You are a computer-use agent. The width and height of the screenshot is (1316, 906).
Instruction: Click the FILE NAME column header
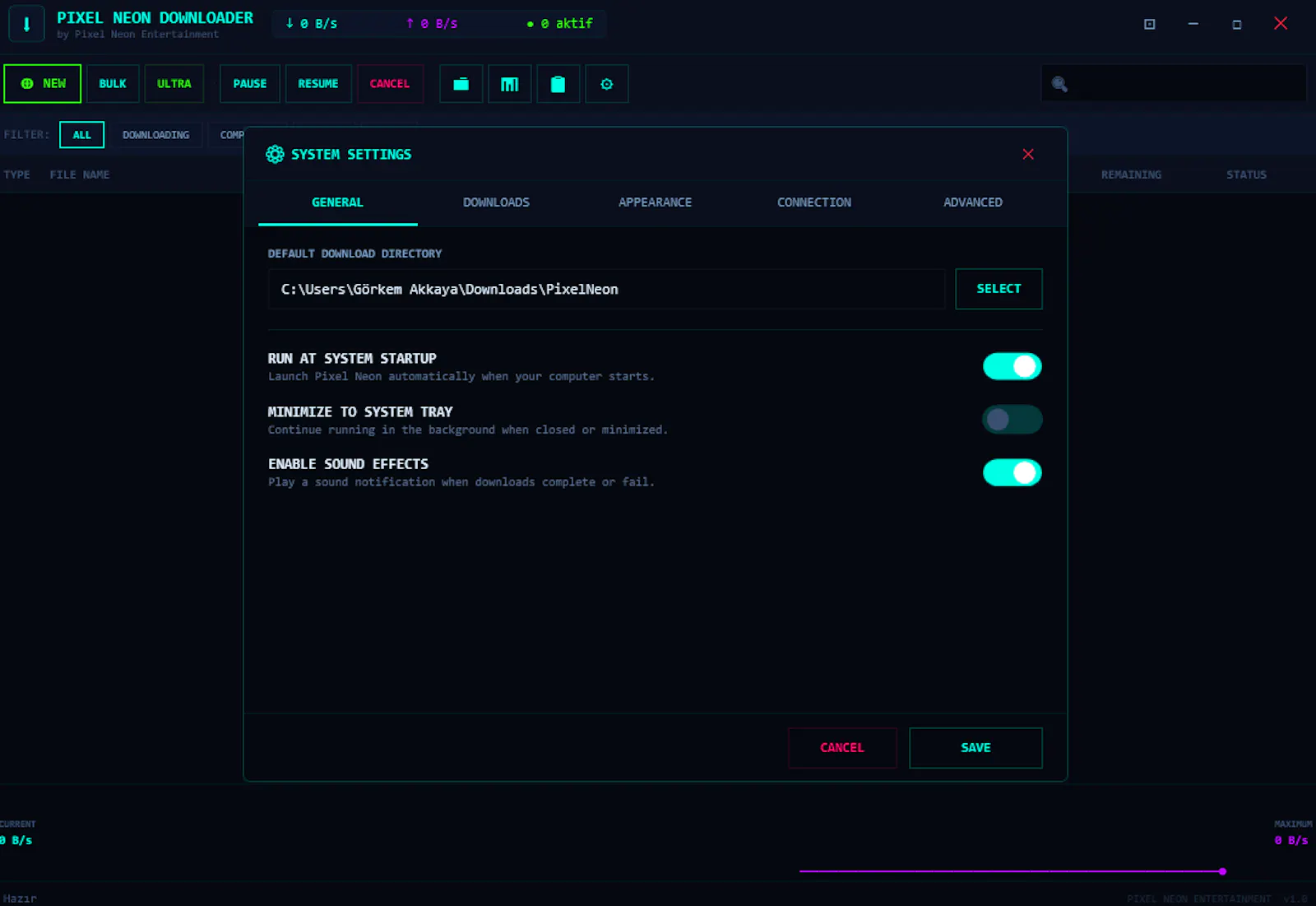pos(79,174)
